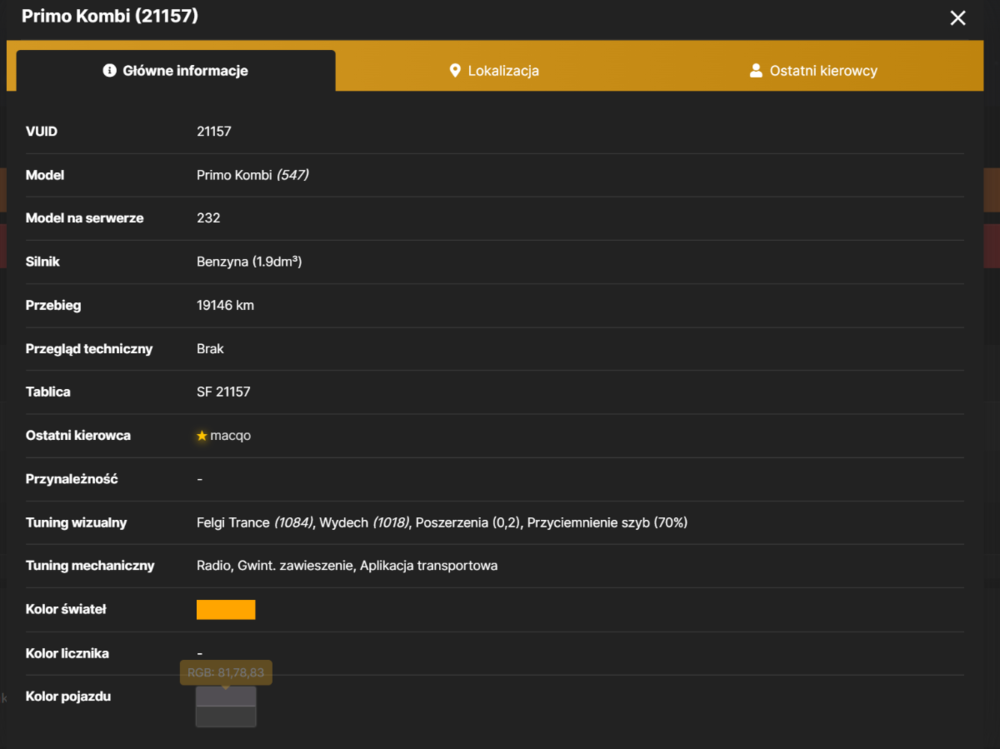
Task: Click the map pin icon beside Lokalizacja
Action: point(455,70)
